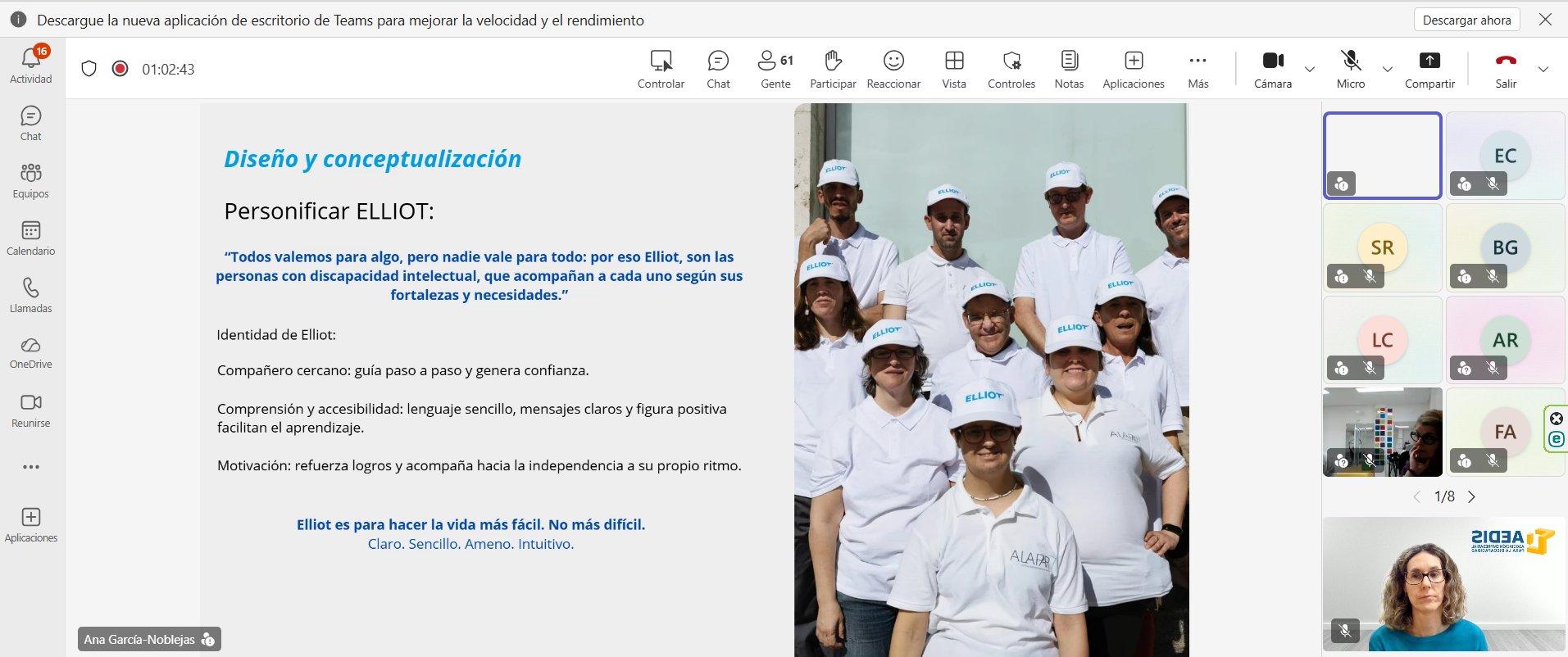Go to next participant gallery page
Screen dimensions: 1568x657
click(1472, 496)
